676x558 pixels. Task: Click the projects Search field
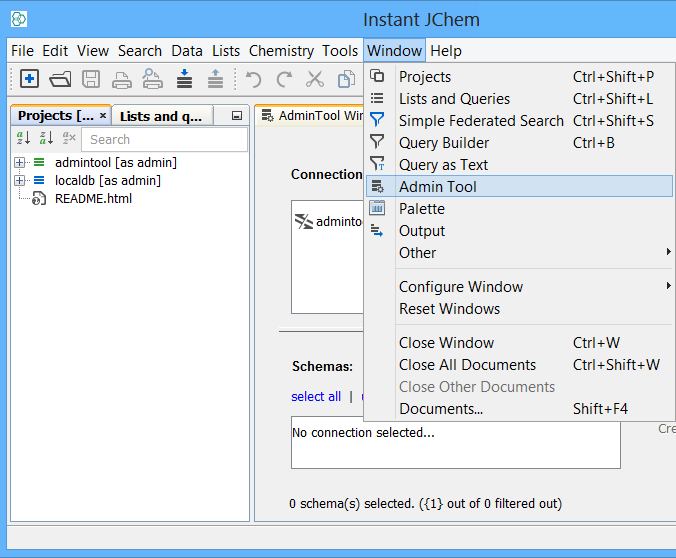165,139
